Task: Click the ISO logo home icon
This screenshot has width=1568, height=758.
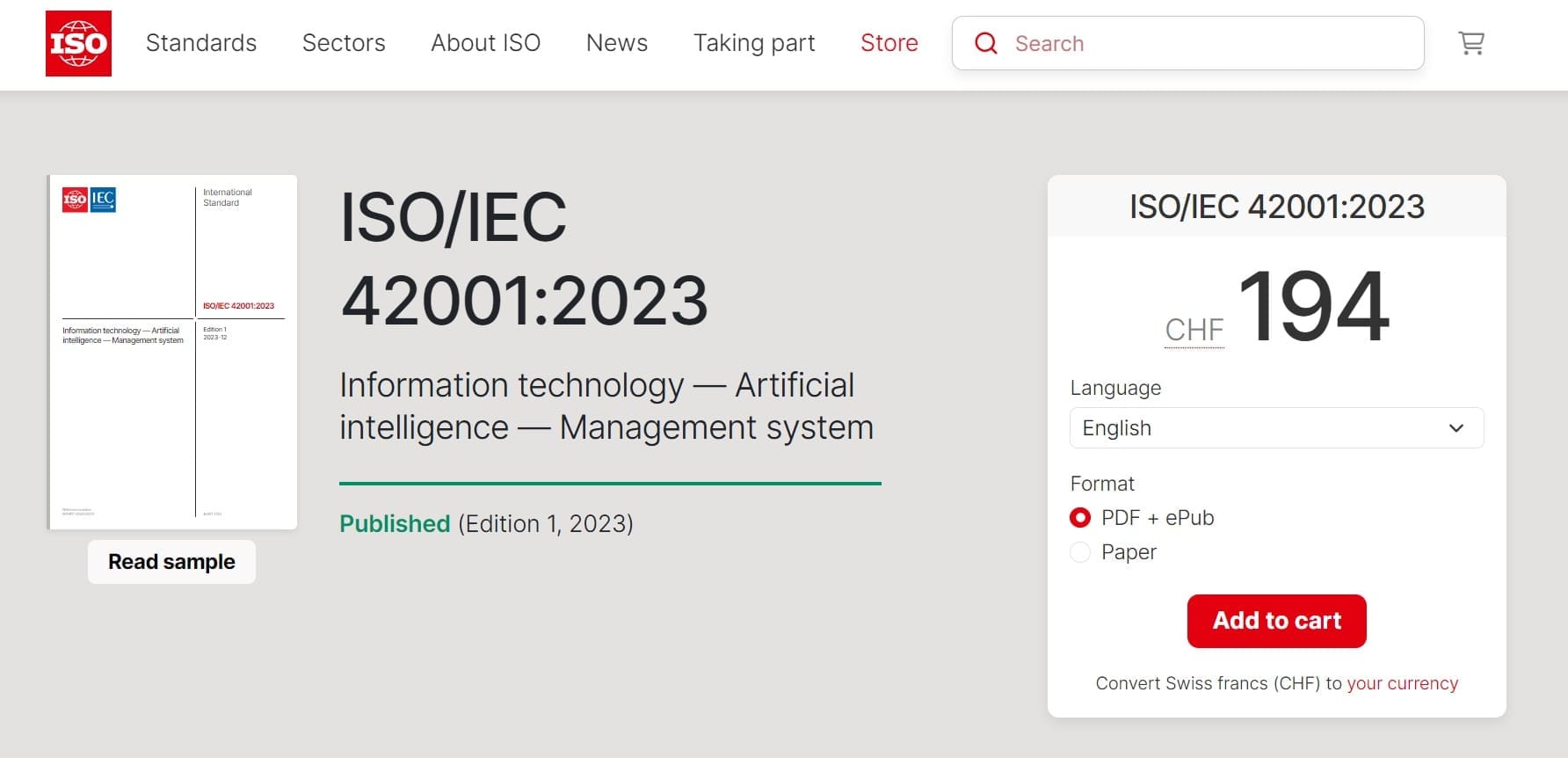Action: (x=78, y=43)
